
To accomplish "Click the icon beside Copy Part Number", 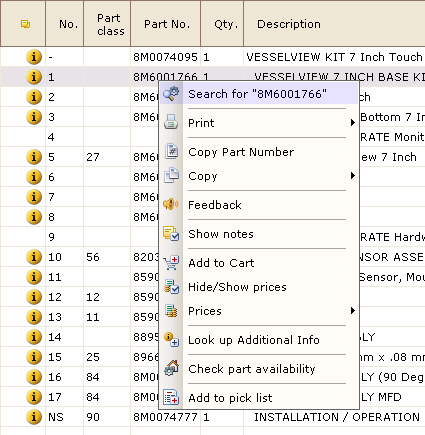I will click(x=171, y=151).
